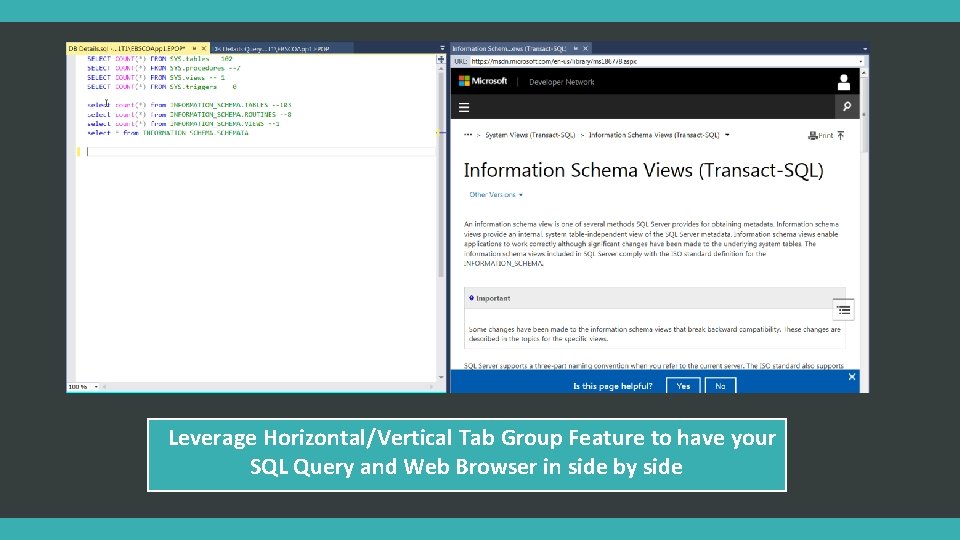This screenshot has width=960, height=540.
Task: Pin the Information Schema Views tab
Action: [x=576, y=48]
